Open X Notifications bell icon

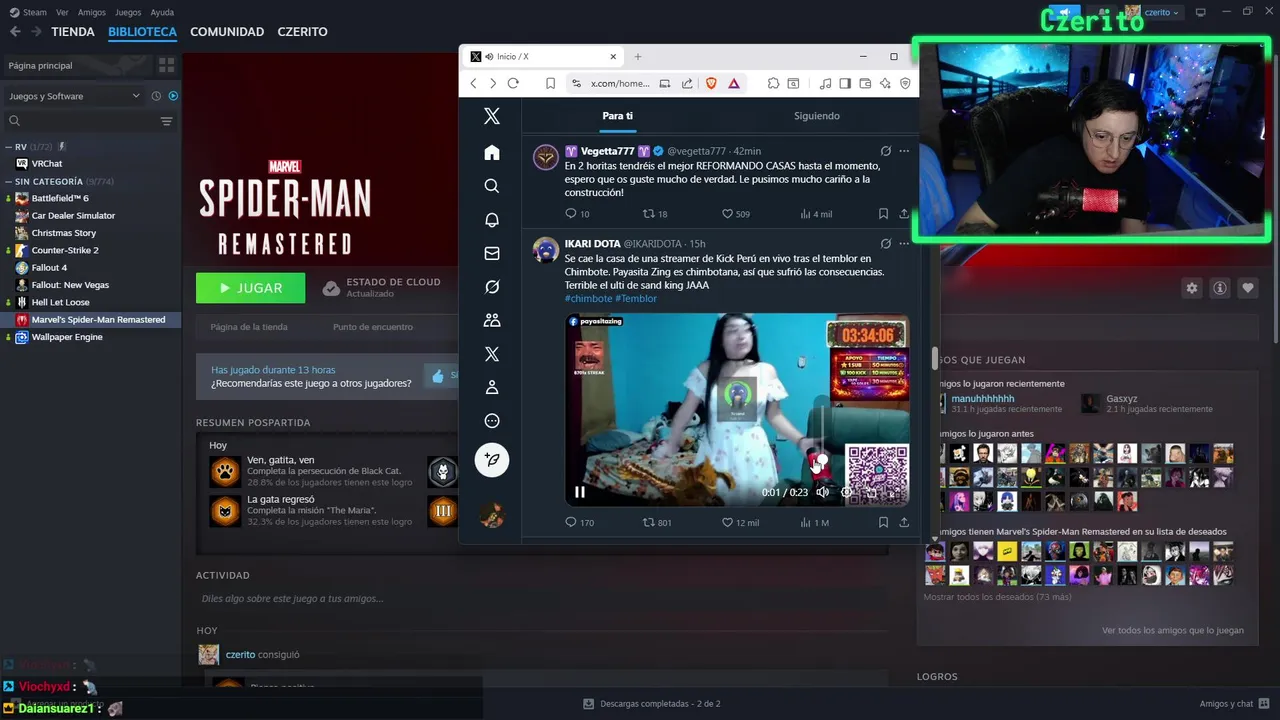491,220
